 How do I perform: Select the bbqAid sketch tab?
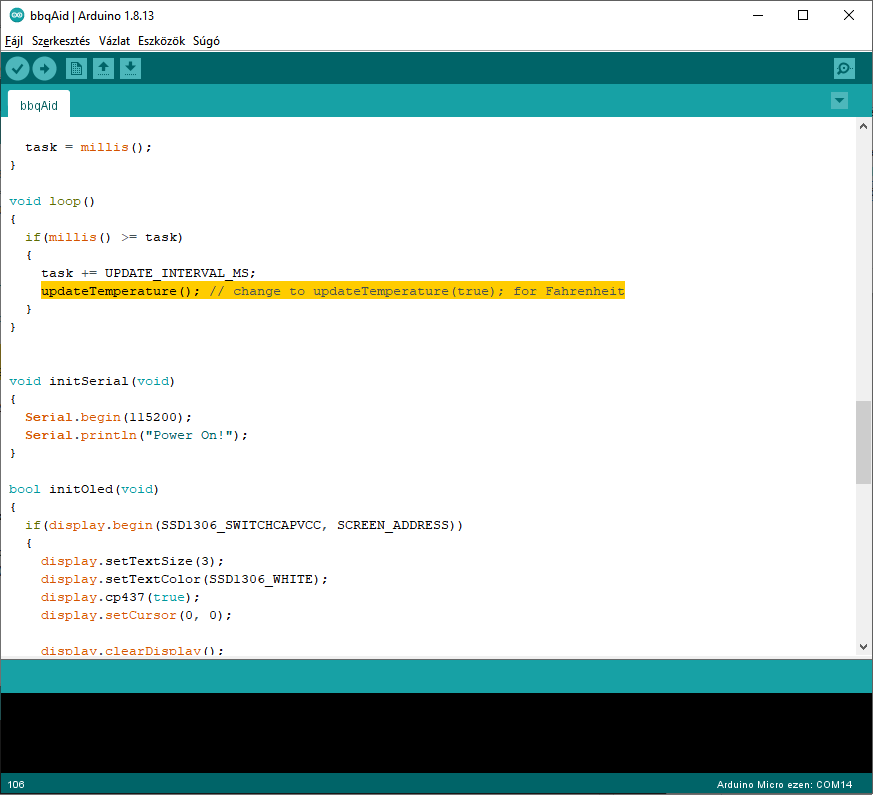[39, 105]
